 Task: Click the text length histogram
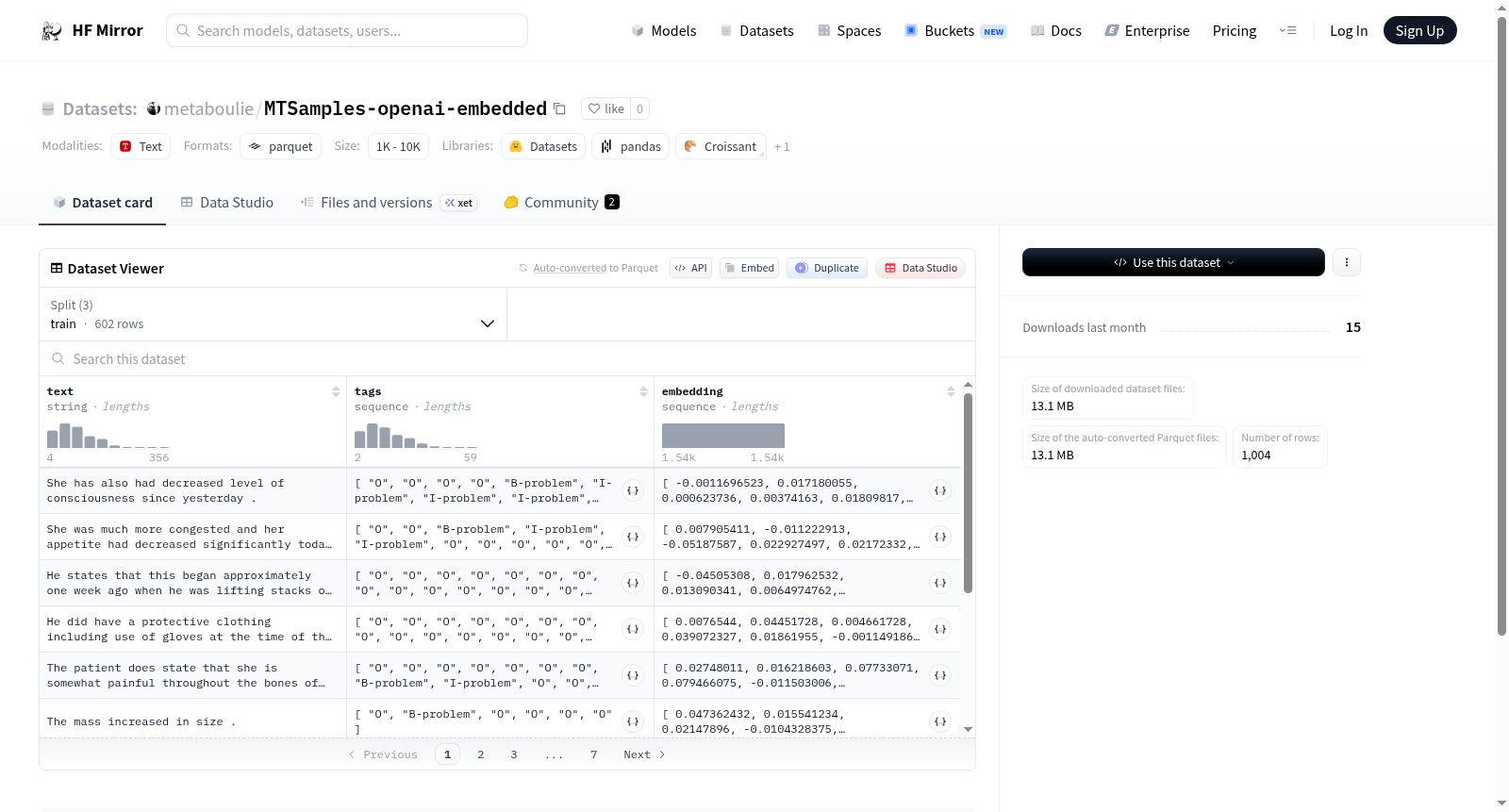pos(108,436)
